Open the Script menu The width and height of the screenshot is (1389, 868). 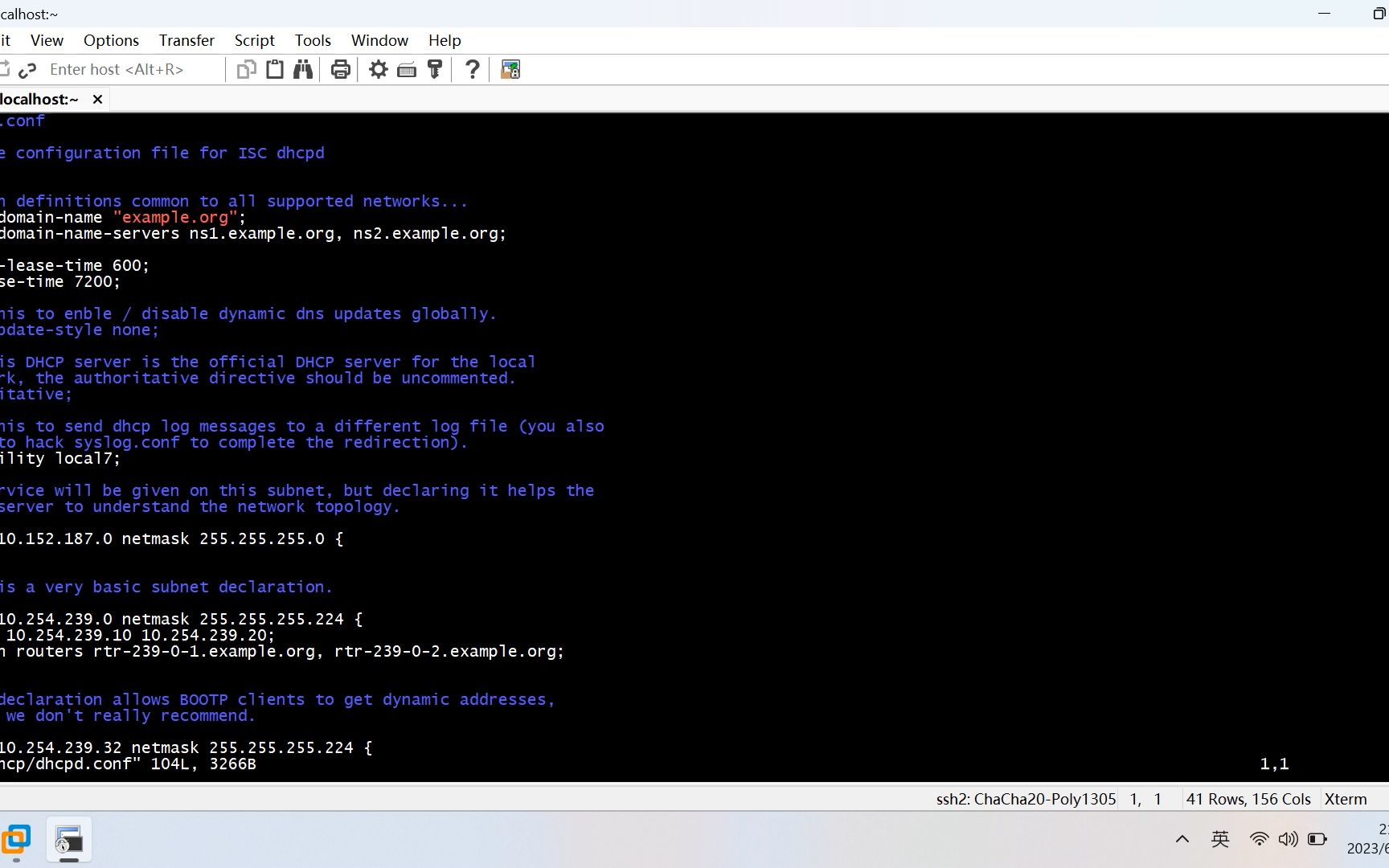(254, 40)
